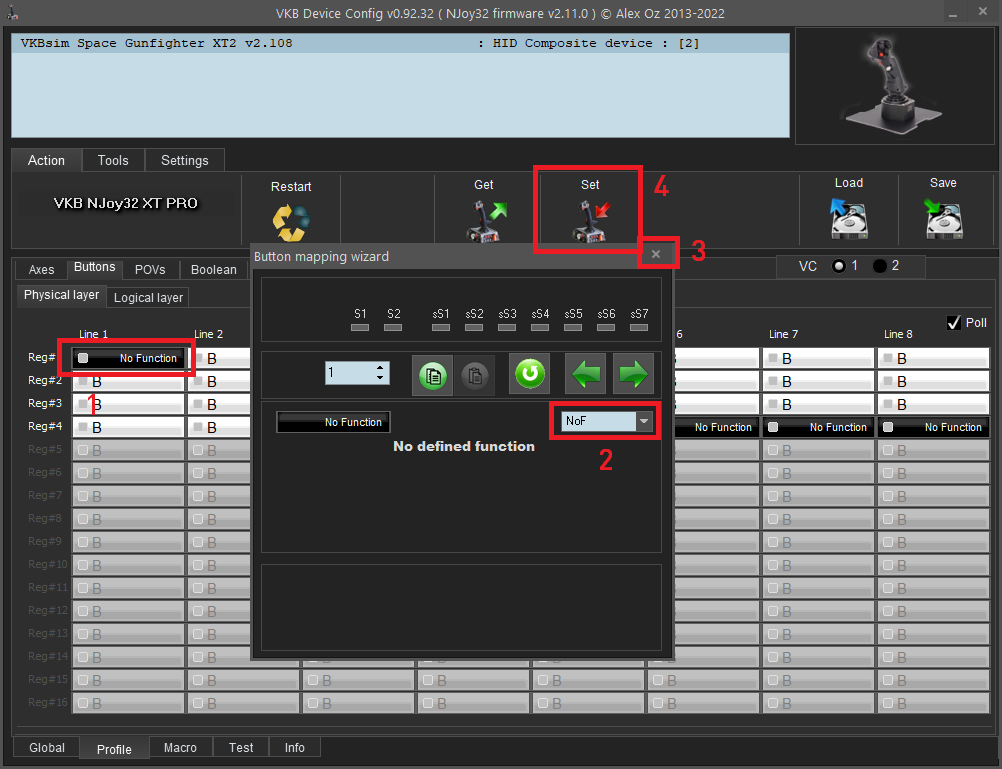Click the green refresh icon in wizard
This screenshot has width=1002, height=769.
click(529, 373)
